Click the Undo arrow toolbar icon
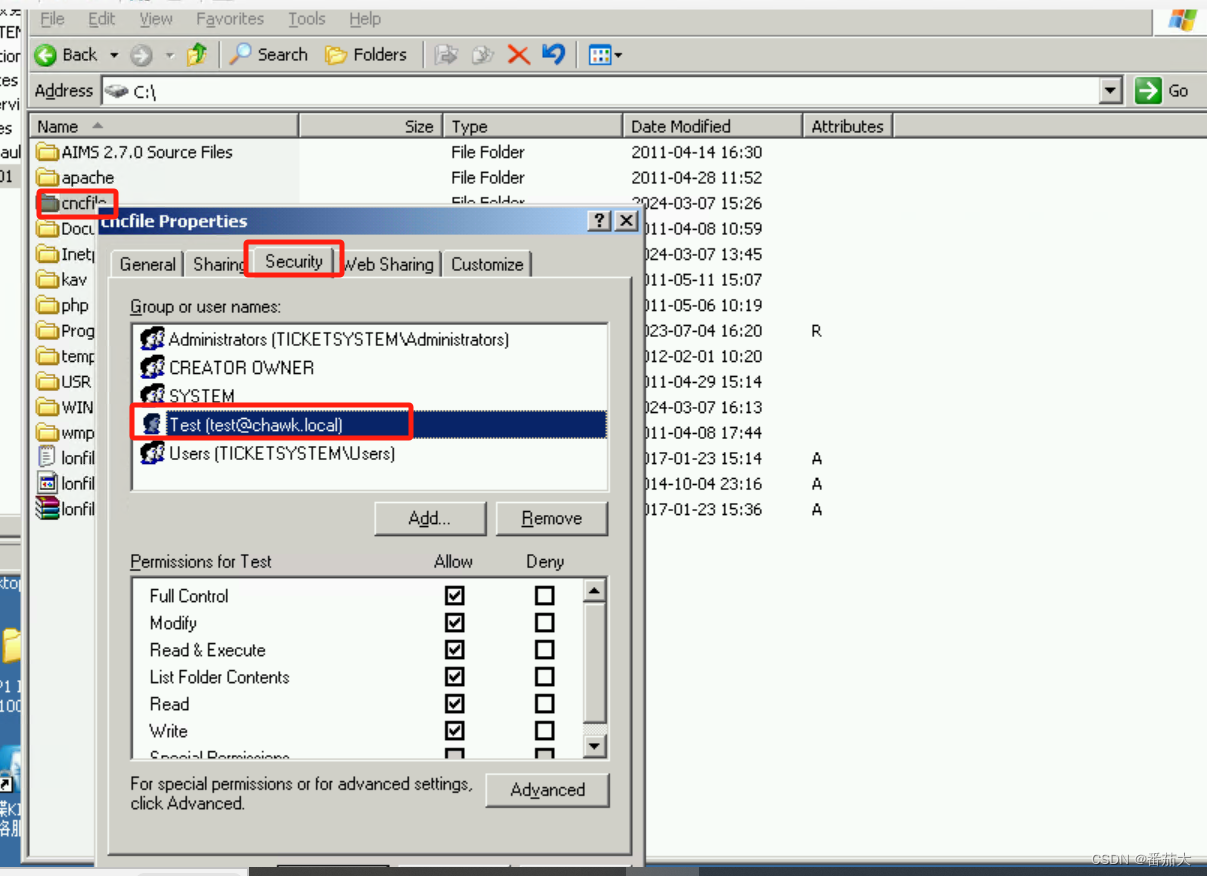Image resolution: width=1207 pixels, height=876 pixels. click(x=553, y=55)
